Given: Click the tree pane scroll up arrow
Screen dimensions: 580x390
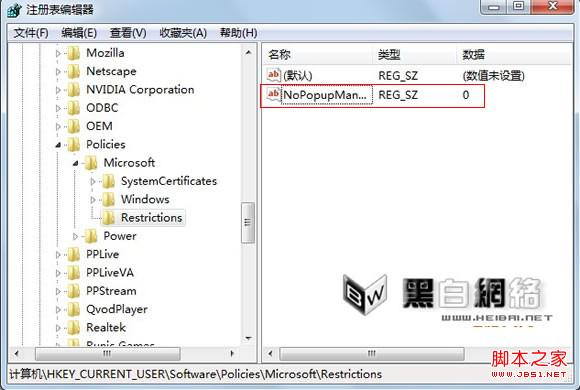Looking at the screenshot, I should [x=249, y=53].
